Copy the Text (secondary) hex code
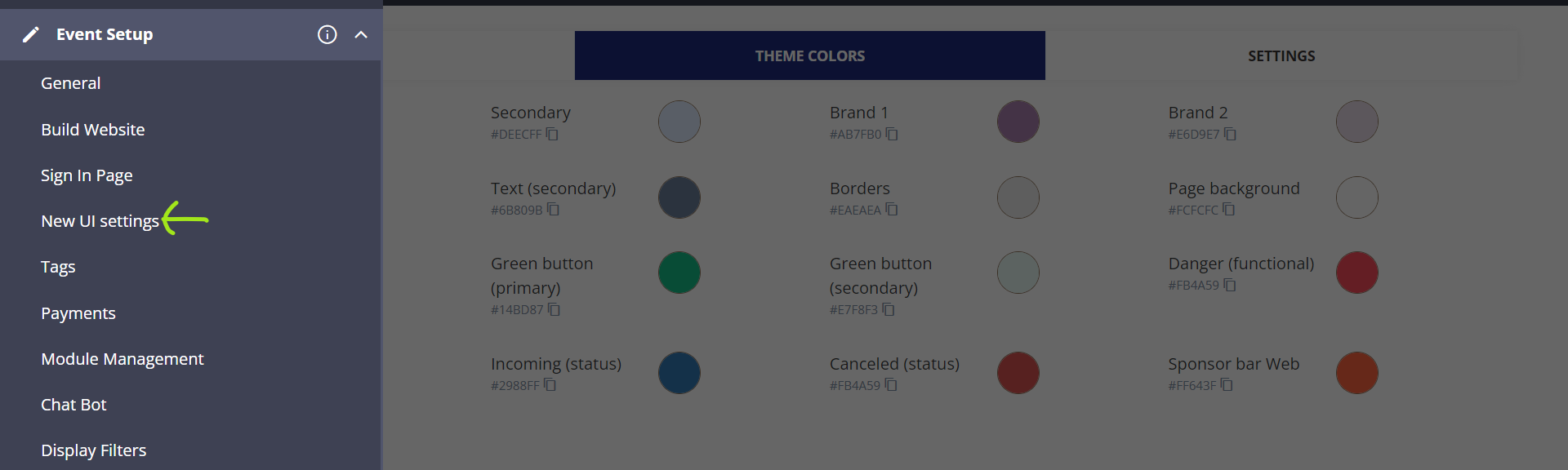1568x470 pixels. 553,210
